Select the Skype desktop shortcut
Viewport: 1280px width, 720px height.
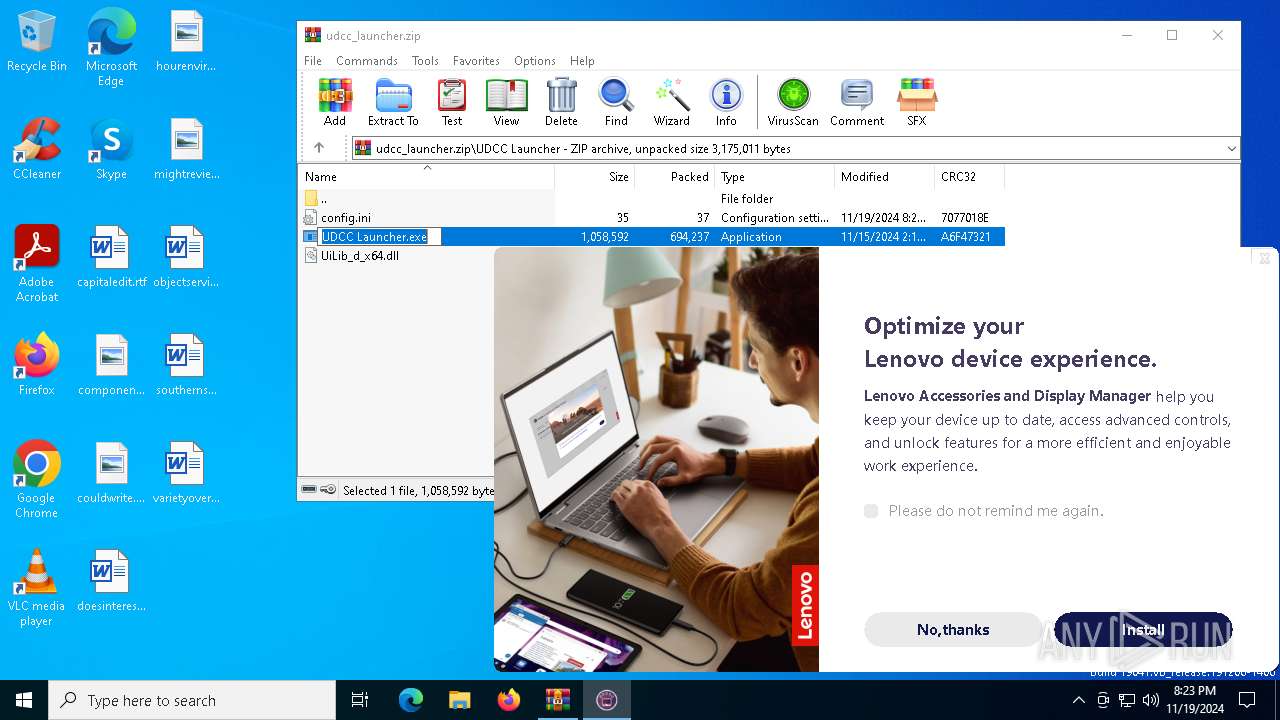coord(111,149)
